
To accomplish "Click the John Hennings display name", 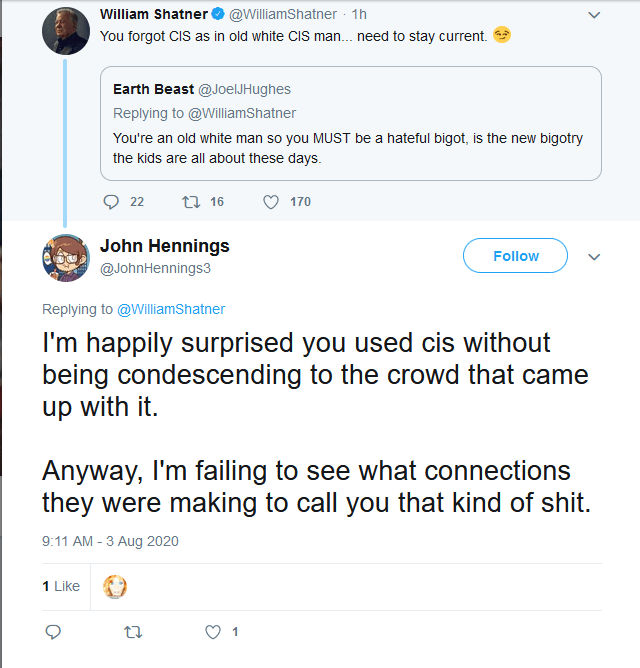I will tap(165, 246).
